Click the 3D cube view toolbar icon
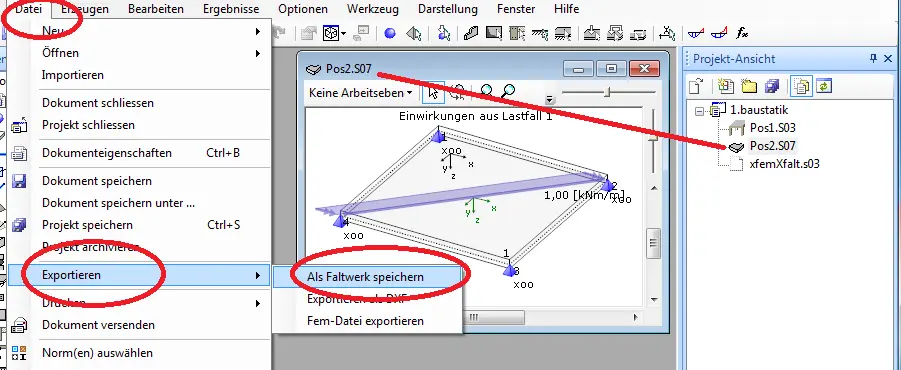This screenshot has height=370, width=901. tap(331, 34)
